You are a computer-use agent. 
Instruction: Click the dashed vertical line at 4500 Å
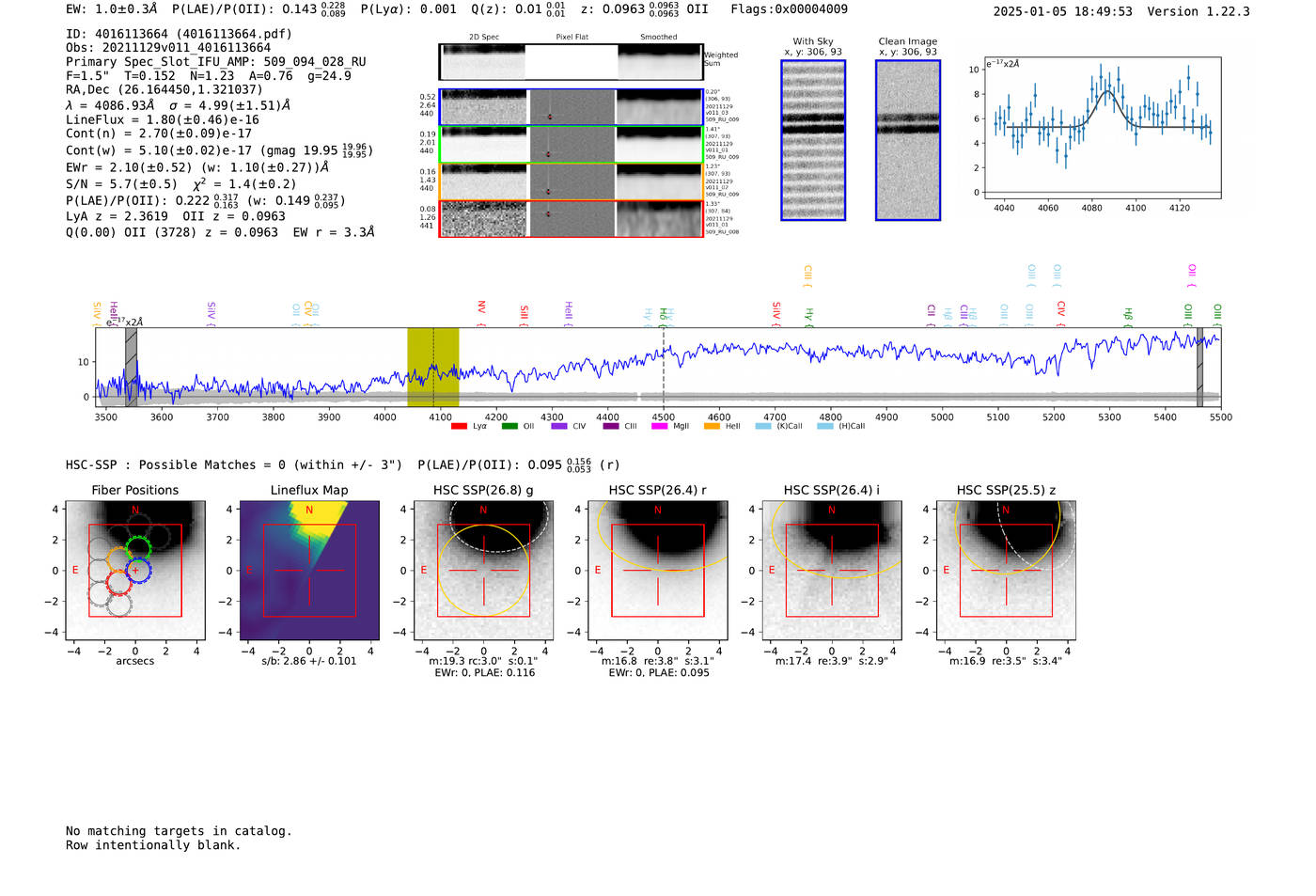click(x=664, y=367)
